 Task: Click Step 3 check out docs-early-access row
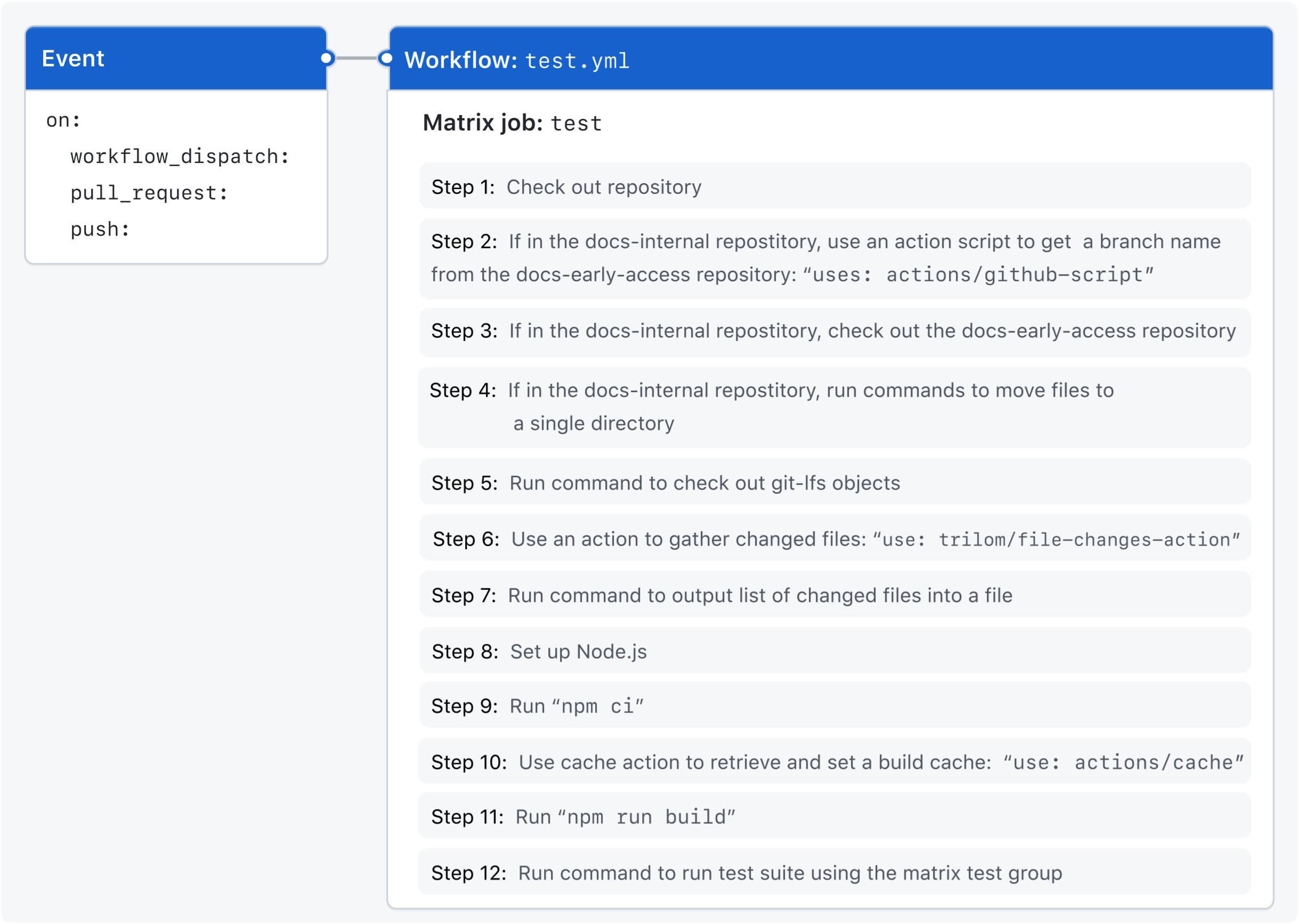834,331
